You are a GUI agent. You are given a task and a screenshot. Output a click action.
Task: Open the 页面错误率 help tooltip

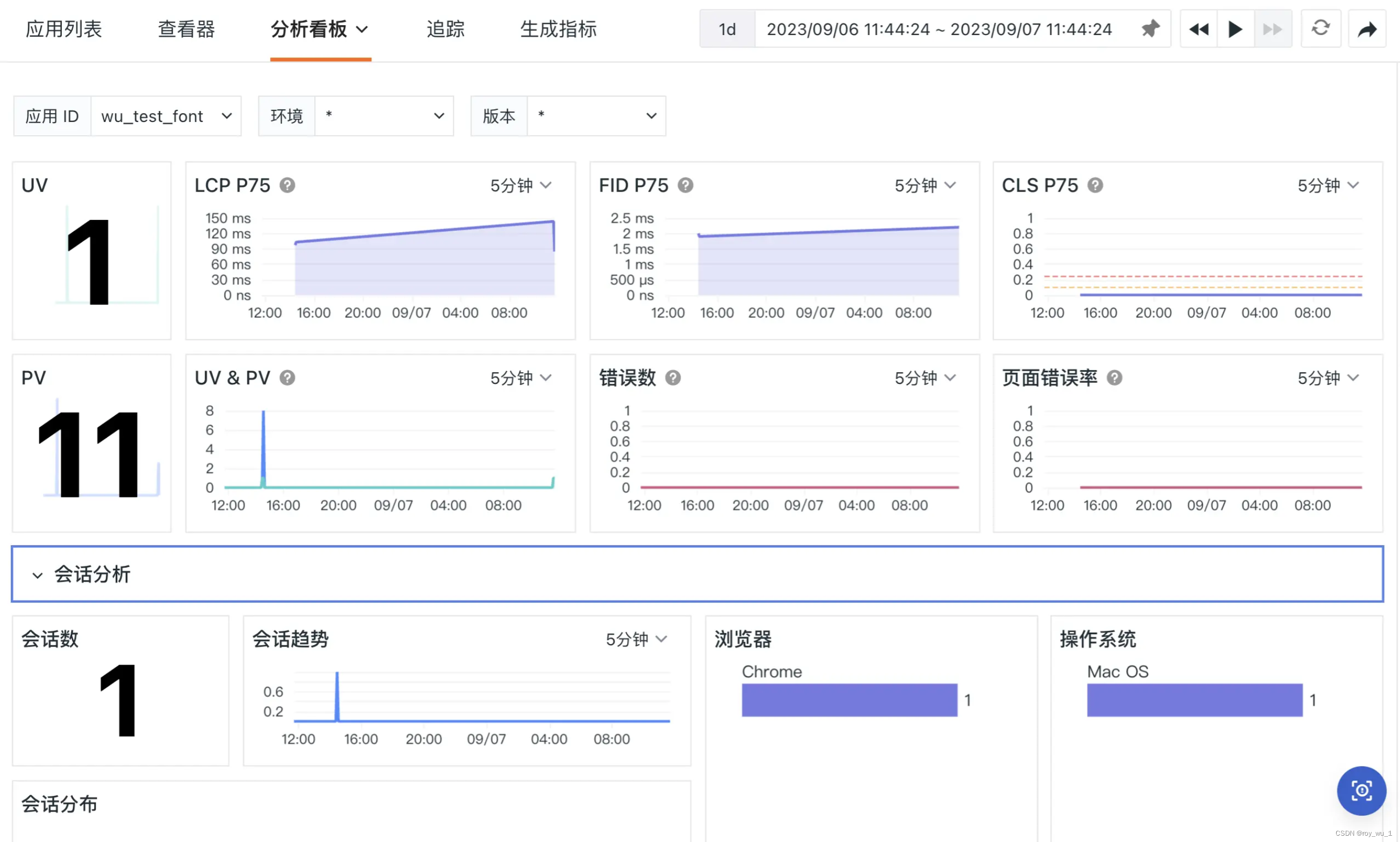pyautogui.click(x=1114, y=378)
